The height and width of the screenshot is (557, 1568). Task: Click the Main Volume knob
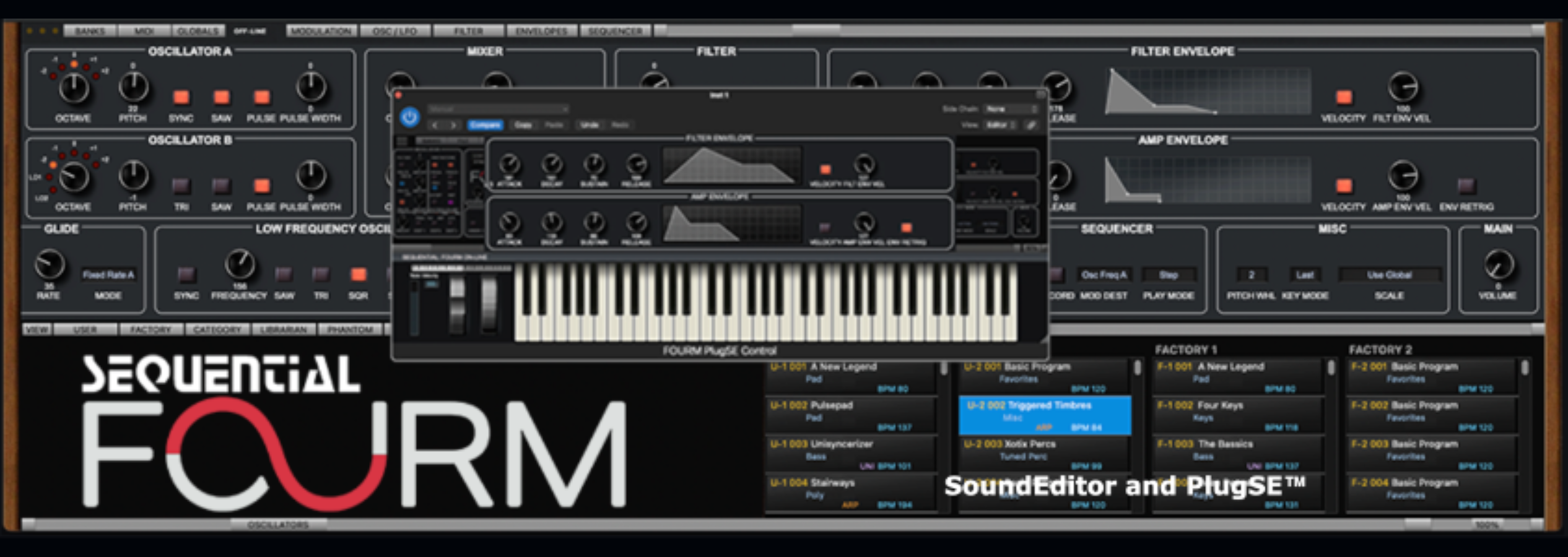(x=1499, y=265)
